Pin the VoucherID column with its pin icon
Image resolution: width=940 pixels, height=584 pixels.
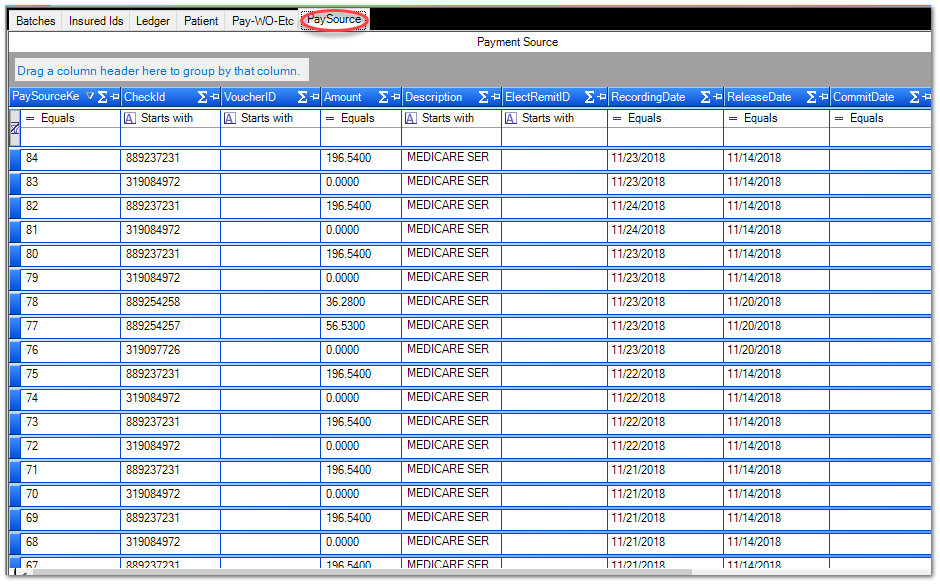click(x=315, y=97)
